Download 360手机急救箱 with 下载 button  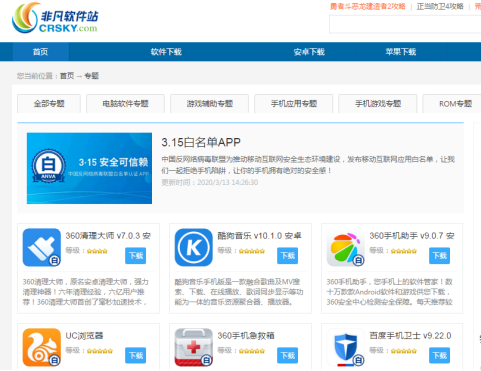coord(288,355)
